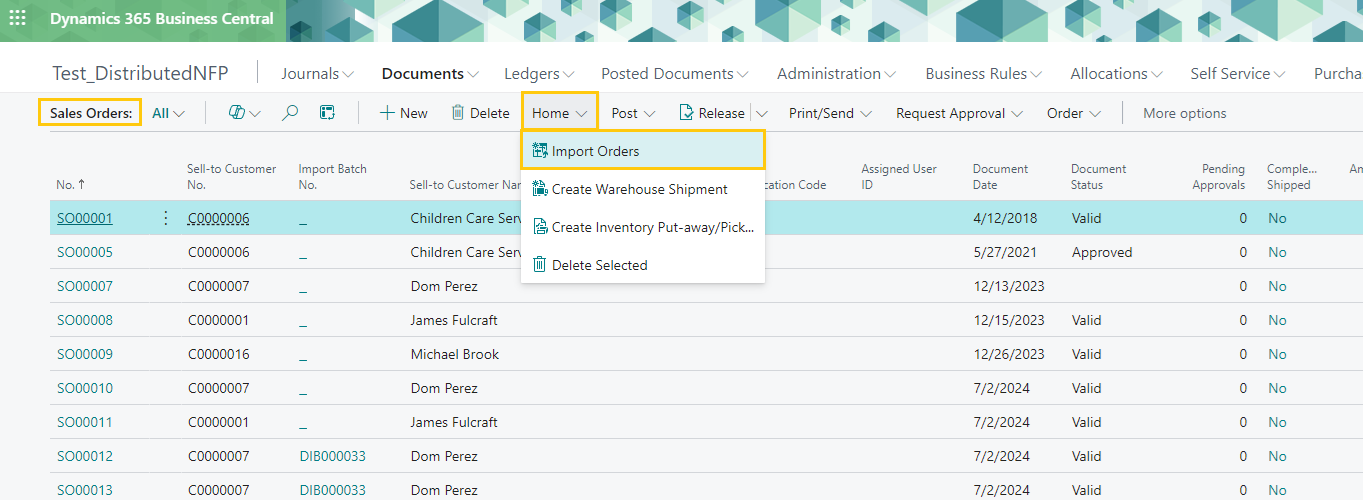Screen dimensions: 1363x500
Task: Select Create Warehouse Shipment entry
Action: pos(643,189)
